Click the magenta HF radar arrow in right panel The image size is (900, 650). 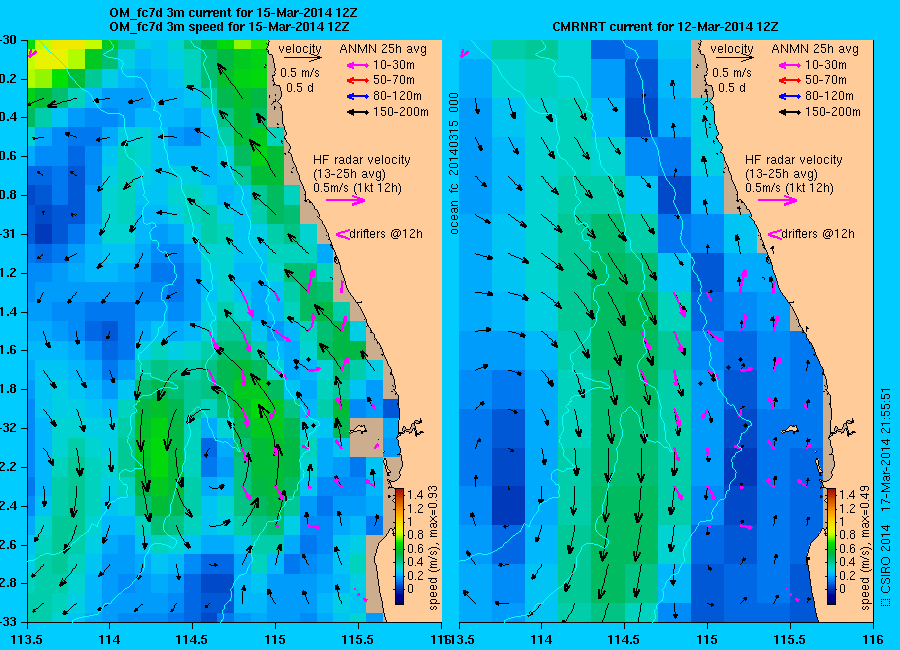pos(778,200)
